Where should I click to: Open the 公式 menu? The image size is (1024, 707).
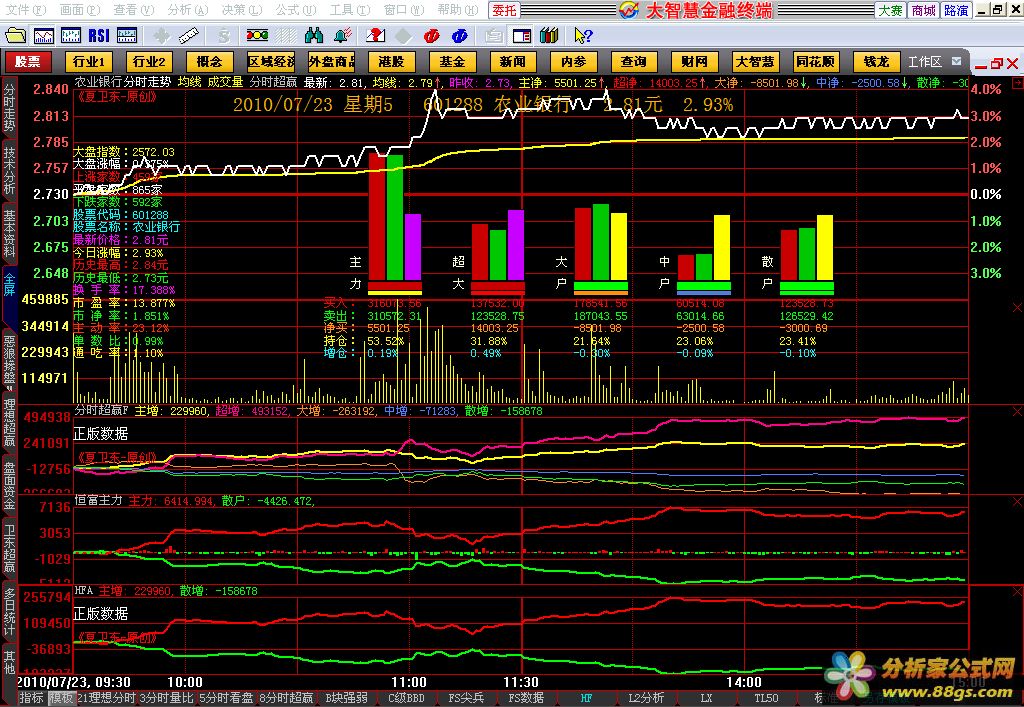(295, 10)
